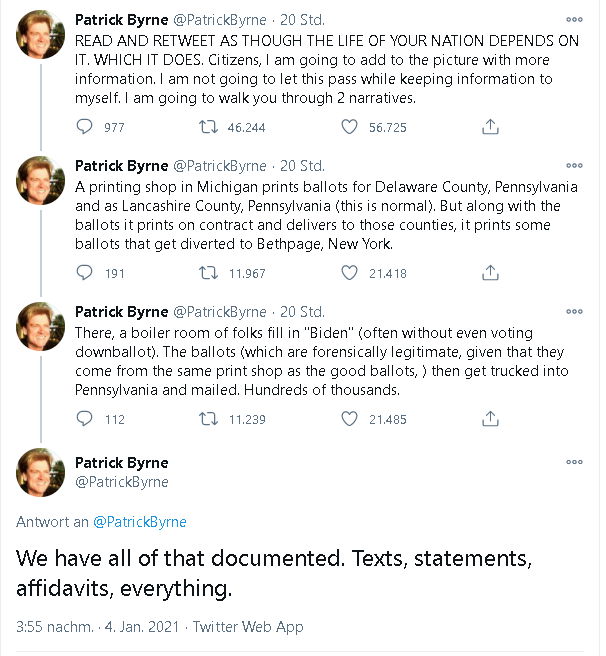Share the READ AND RETWEET tweet
Viewport: 606px width, 656px height.
click(x=490, y=127)
